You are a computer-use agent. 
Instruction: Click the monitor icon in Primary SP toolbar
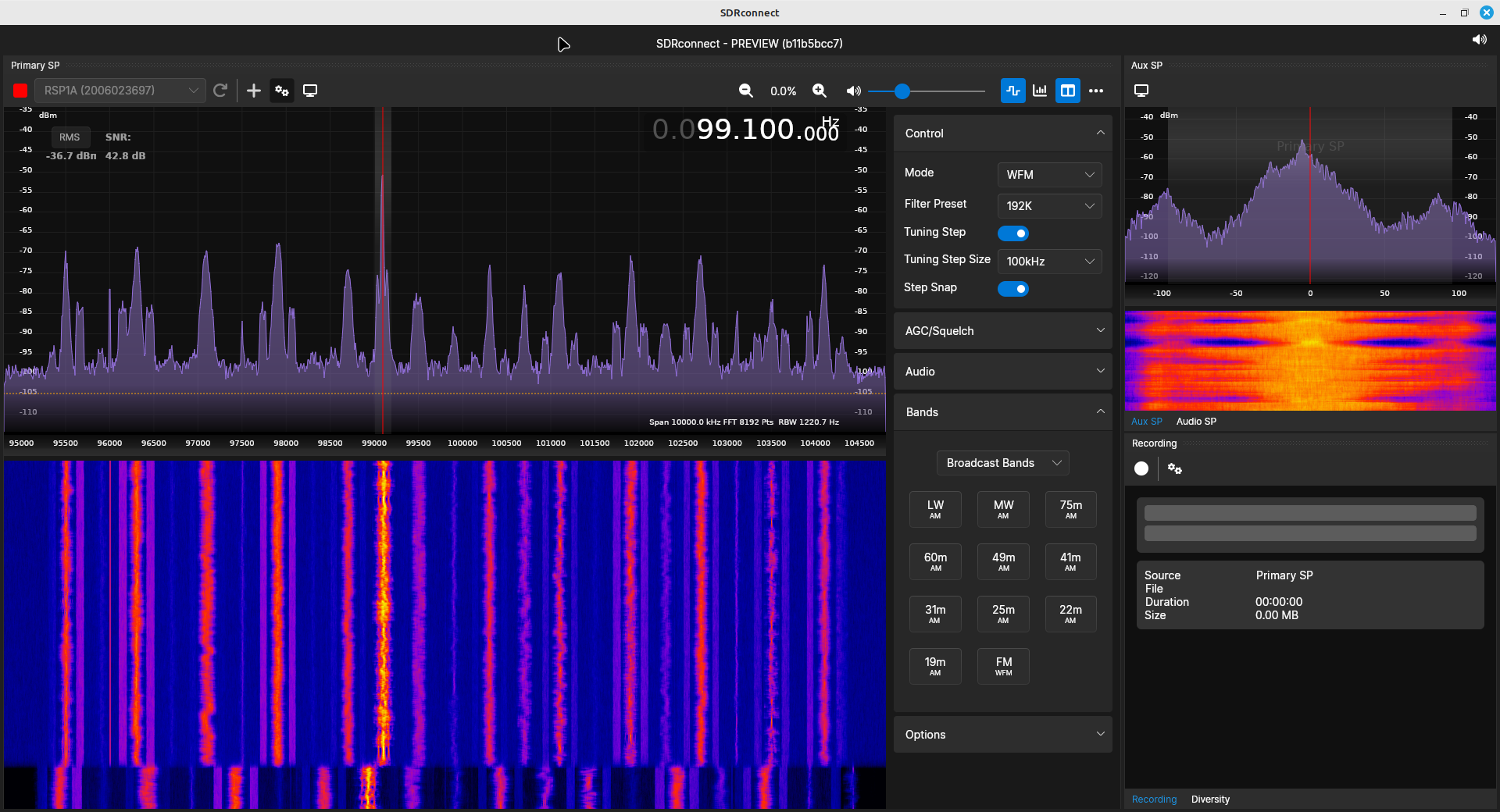pyautogui.click(x=310, y=91)
